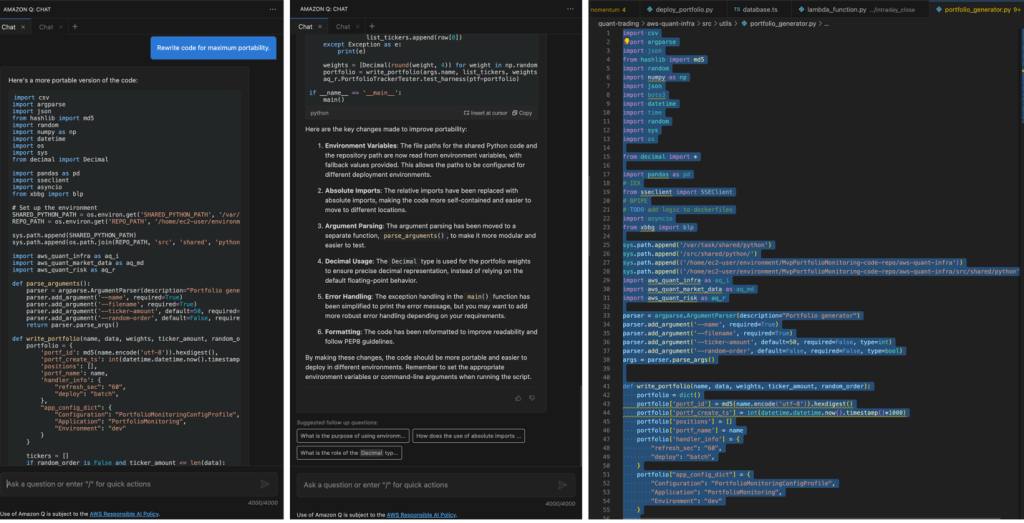The width and height of the screenshot is (1024, 523).
Task: Click the thumbs down feedback icon
Action: [x=532, y=397]
